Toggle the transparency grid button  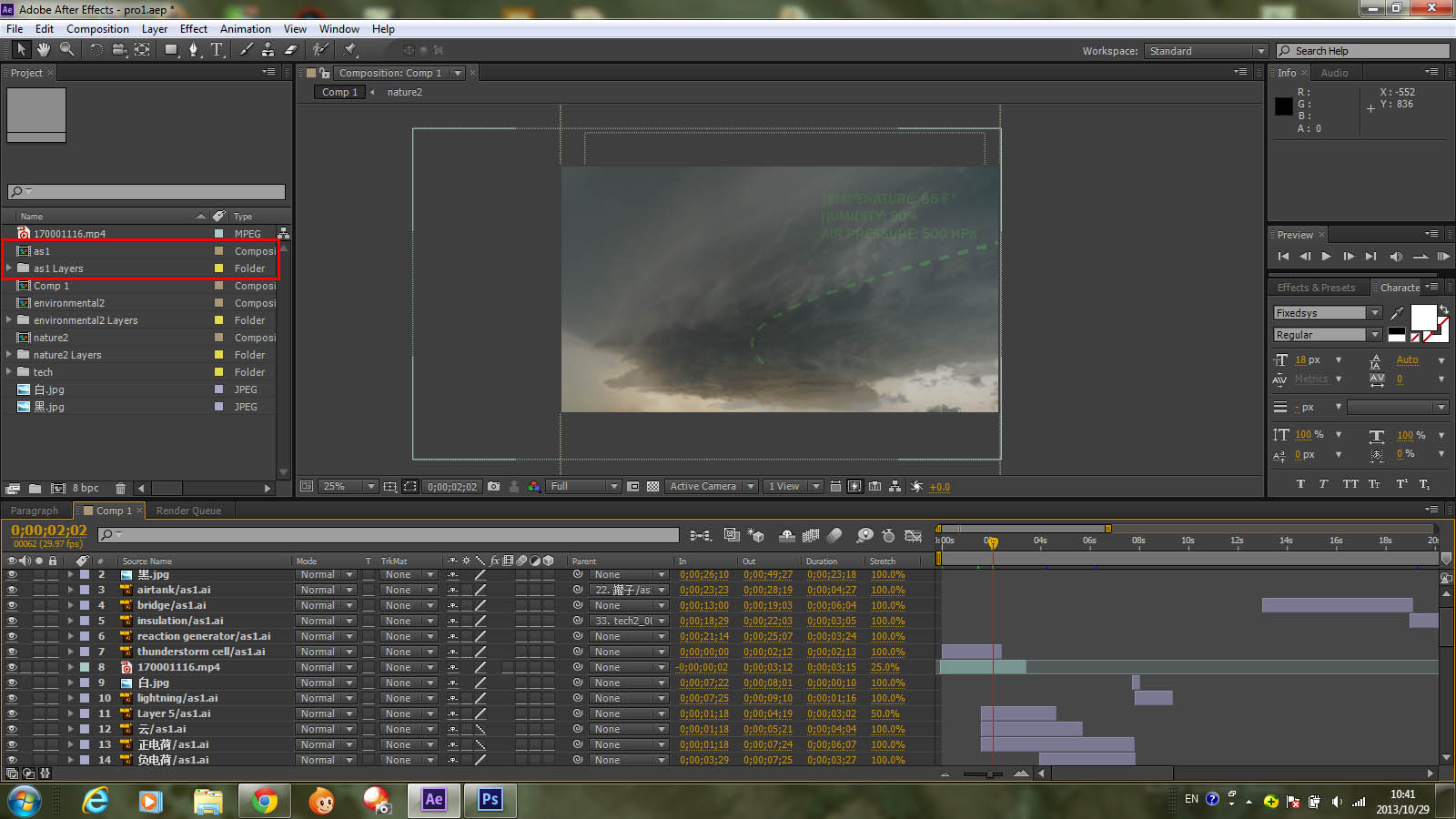[652, 487]
